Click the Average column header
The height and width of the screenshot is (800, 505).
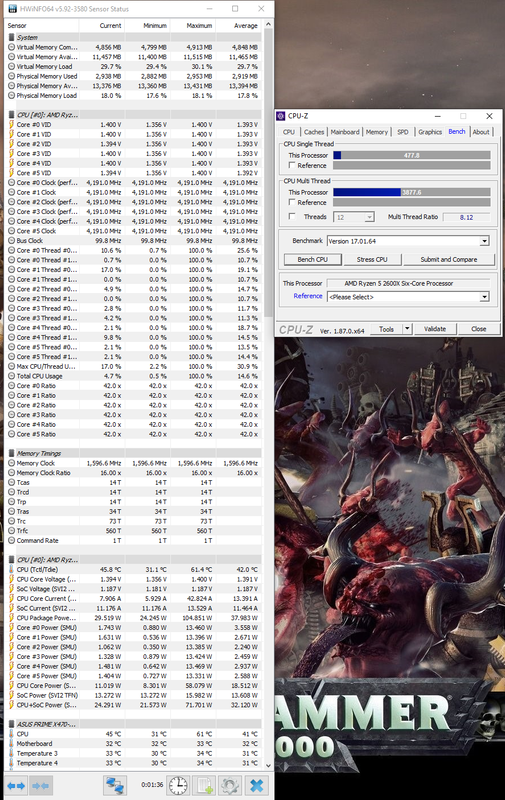click(238, 26)
